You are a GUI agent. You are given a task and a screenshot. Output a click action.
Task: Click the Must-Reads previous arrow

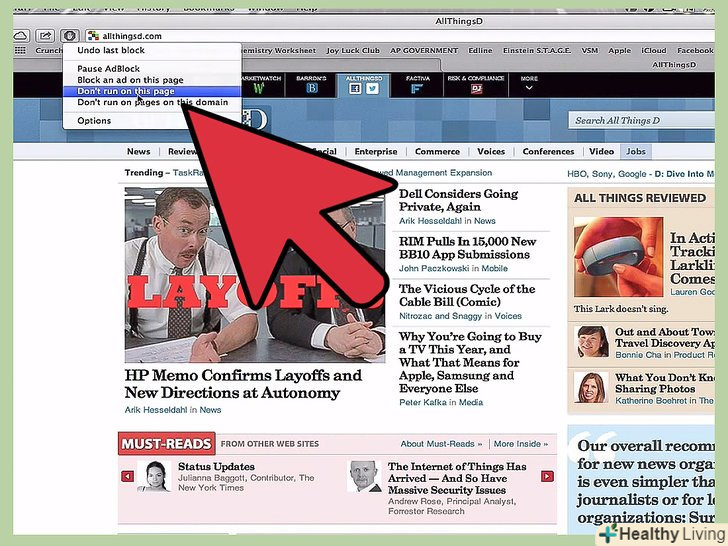click(128, 476)
